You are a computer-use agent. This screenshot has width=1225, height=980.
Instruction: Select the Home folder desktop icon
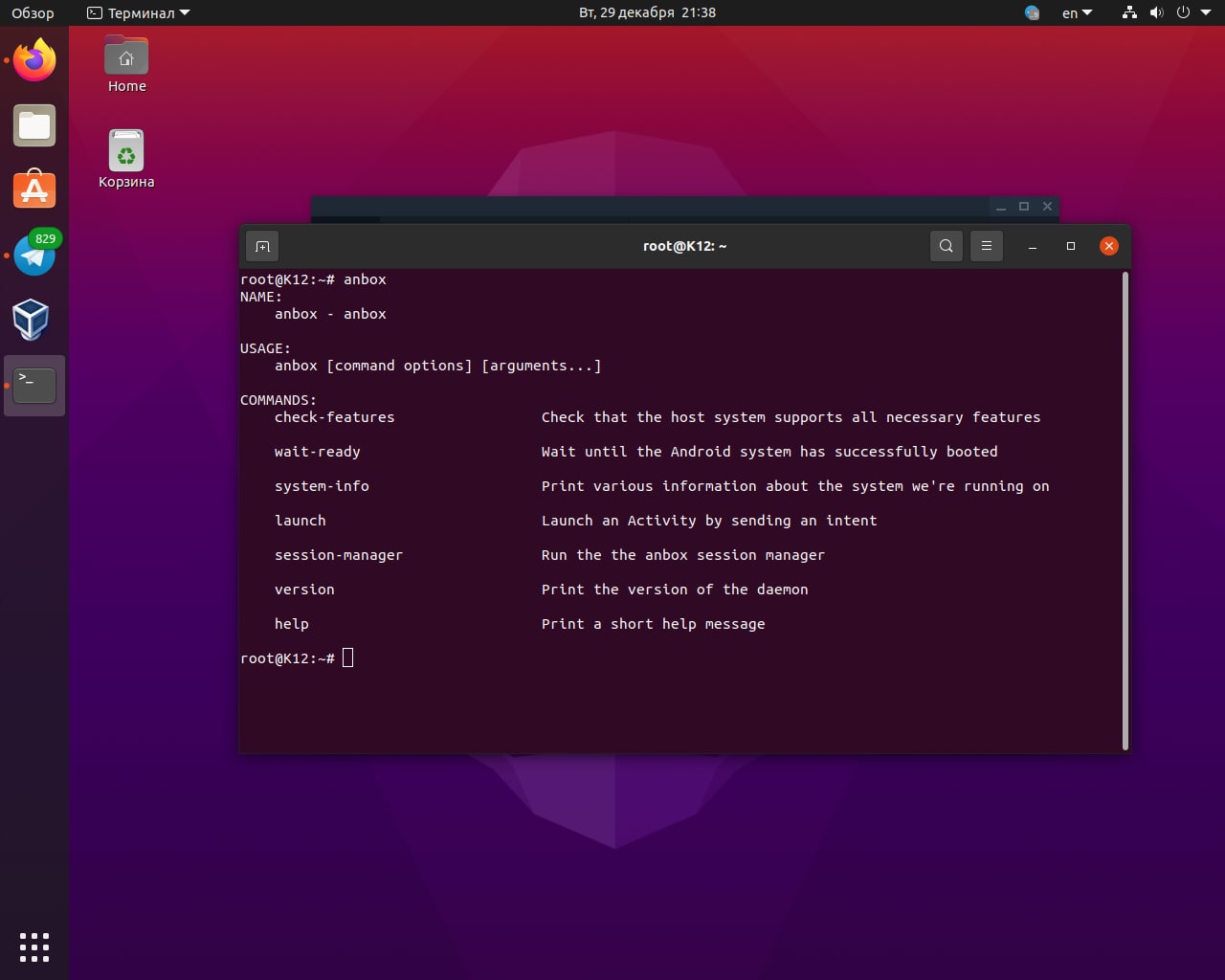(126, 64)
